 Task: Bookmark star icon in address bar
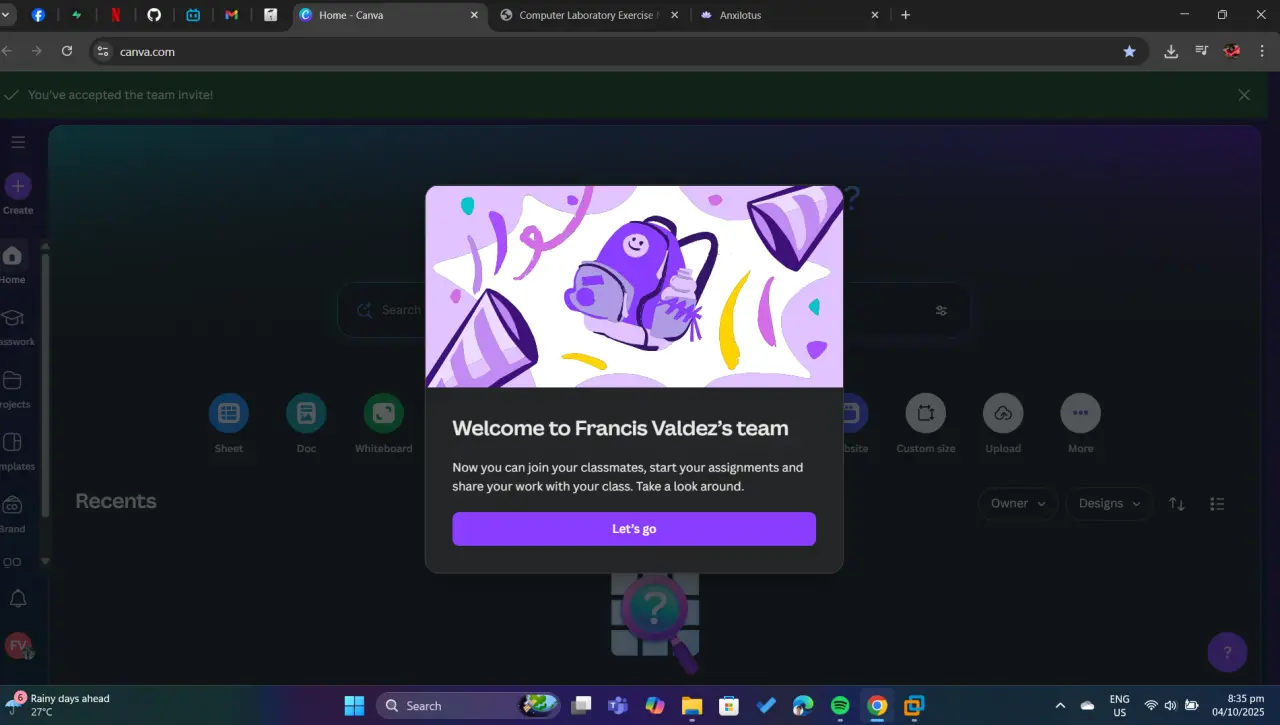pos(1129,51)
